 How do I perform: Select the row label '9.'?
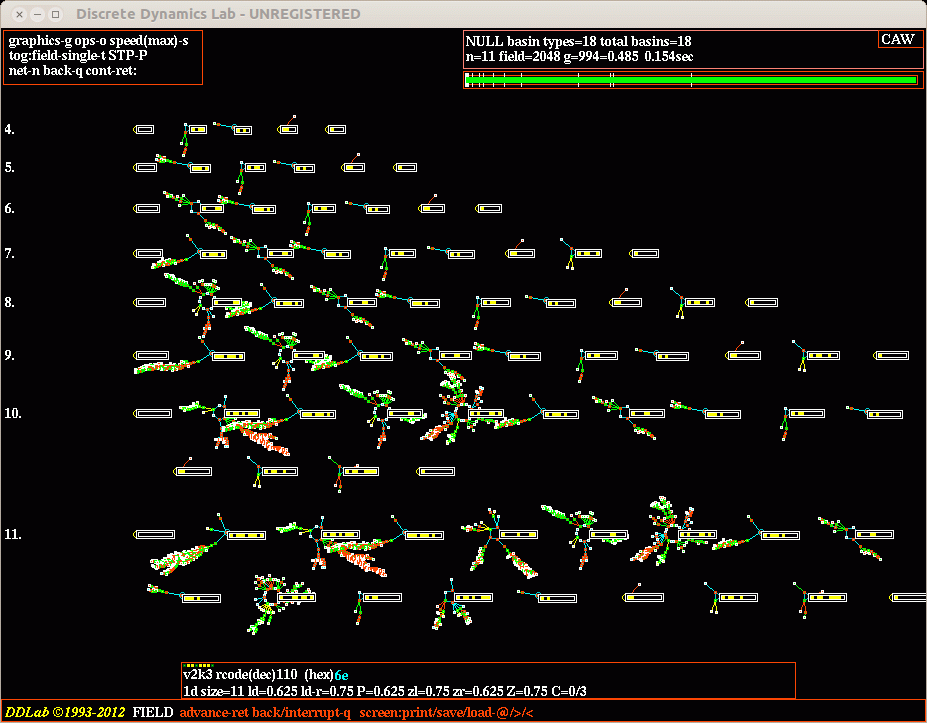9,355
